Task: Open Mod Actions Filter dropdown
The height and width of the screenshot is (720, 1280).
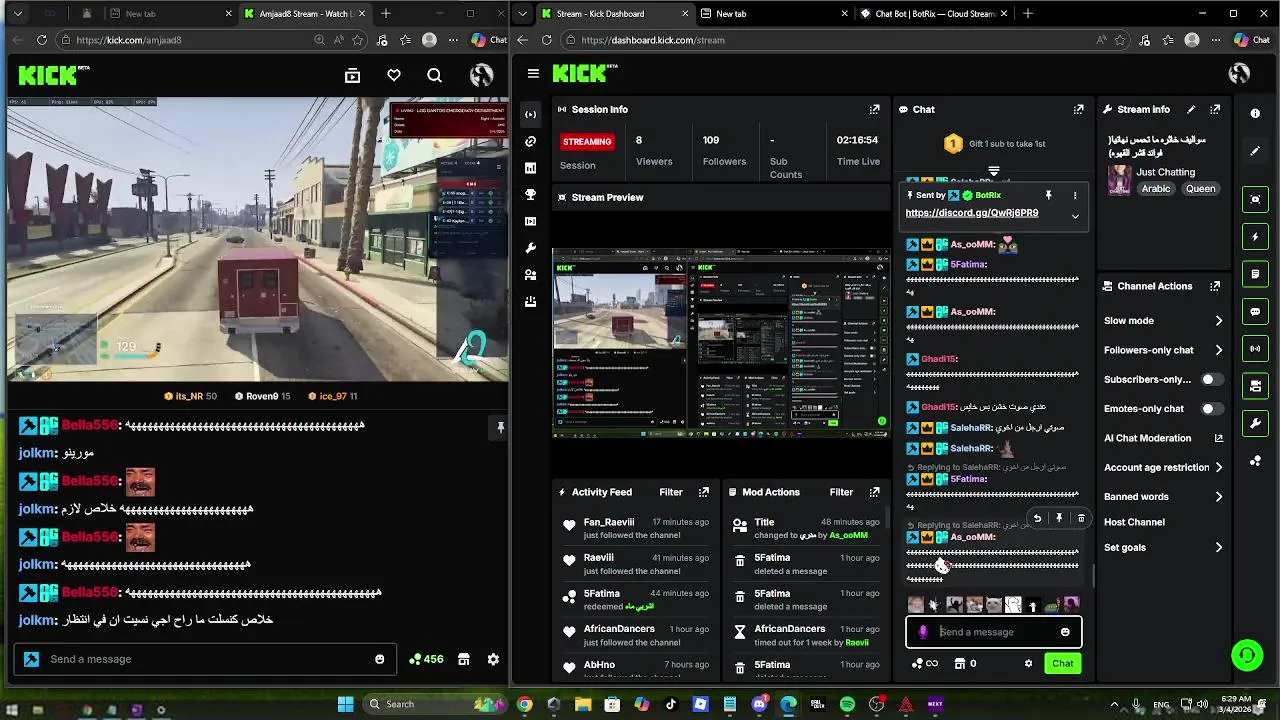Action: tap(842, 492)
